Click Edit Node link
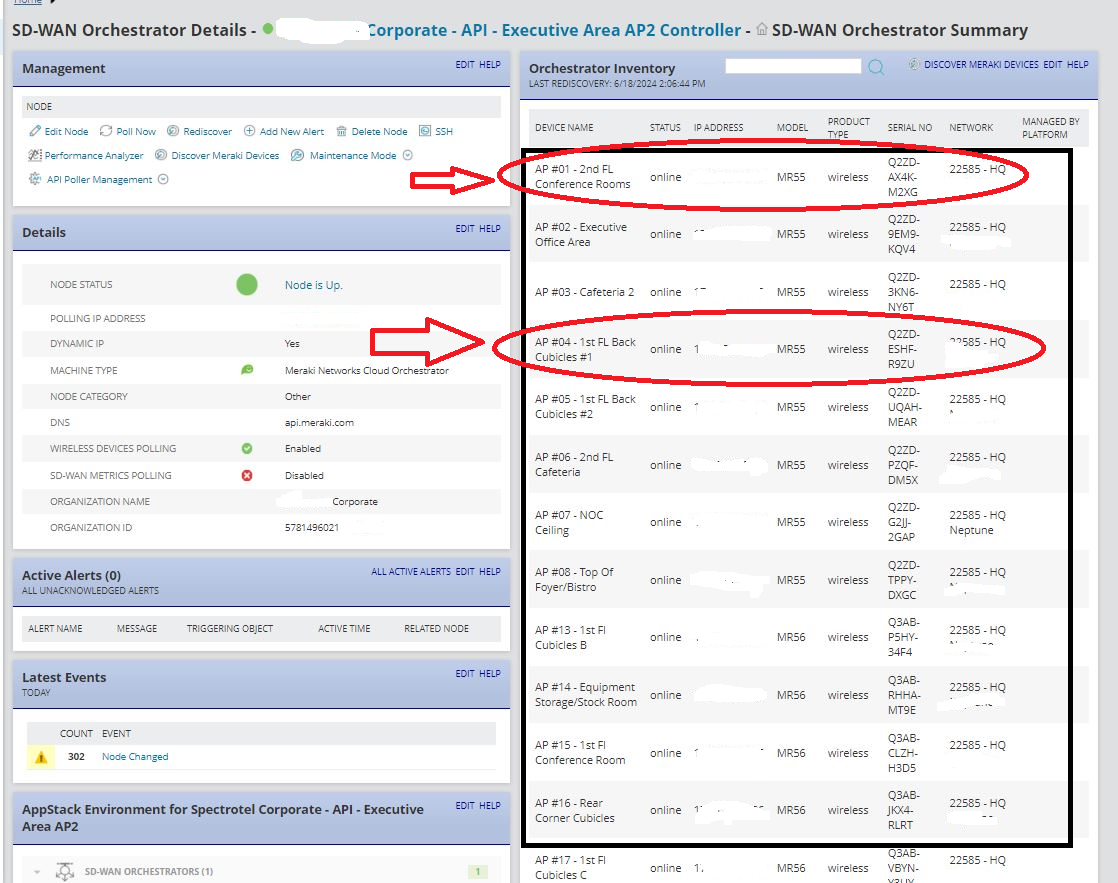The height and width of the screenshot is (883, 1118). (66, 132)
